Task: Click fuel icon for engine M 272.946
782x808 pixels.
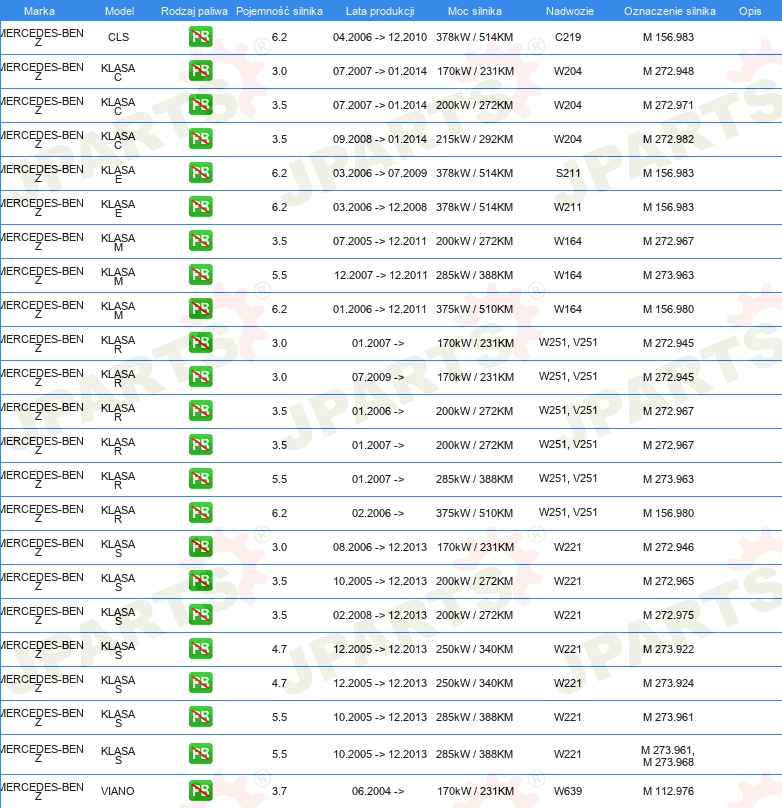Action: point(200,547)
